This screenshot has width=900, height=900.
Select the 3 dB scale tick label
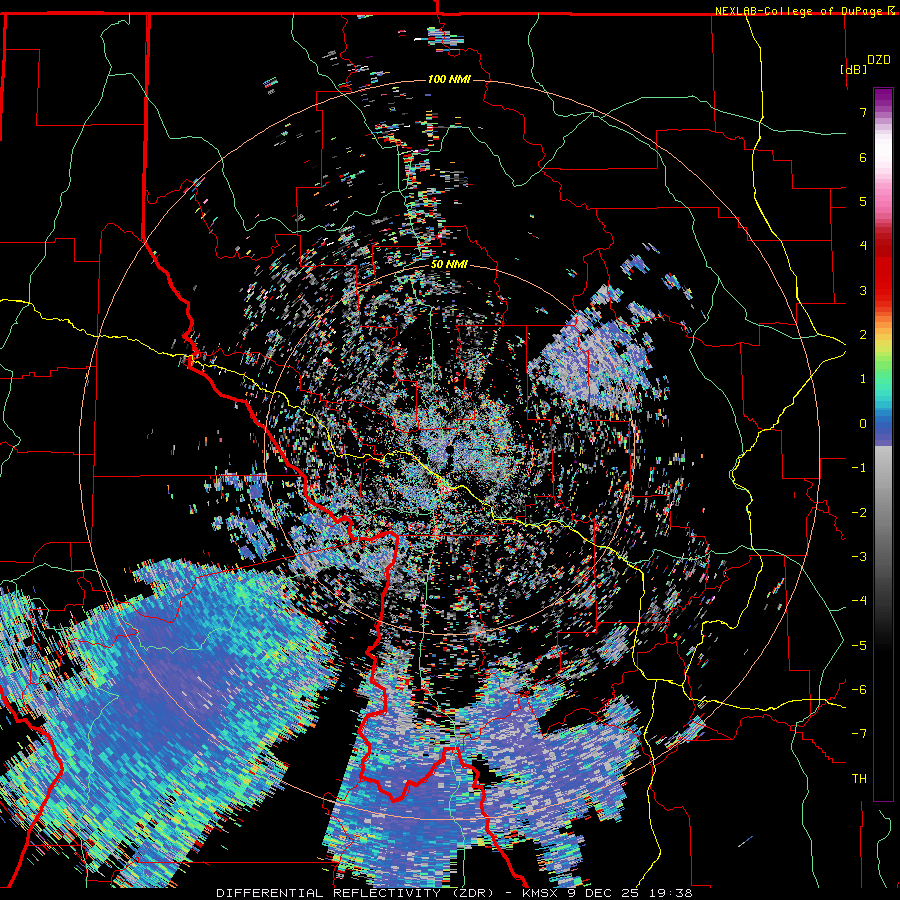coord(863,290)
